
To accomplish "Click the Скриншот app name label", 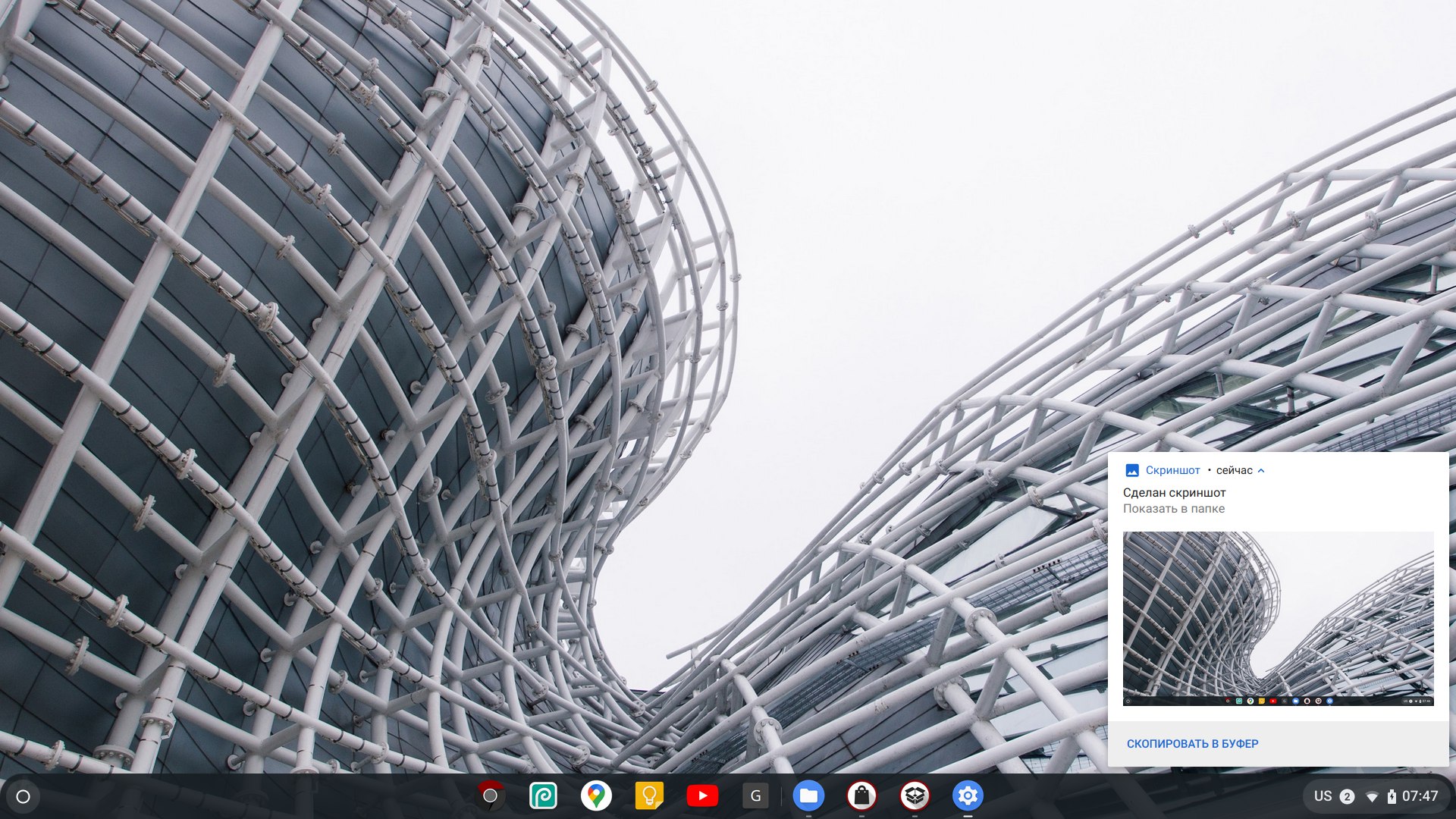I will click(x=1172, y=470).
